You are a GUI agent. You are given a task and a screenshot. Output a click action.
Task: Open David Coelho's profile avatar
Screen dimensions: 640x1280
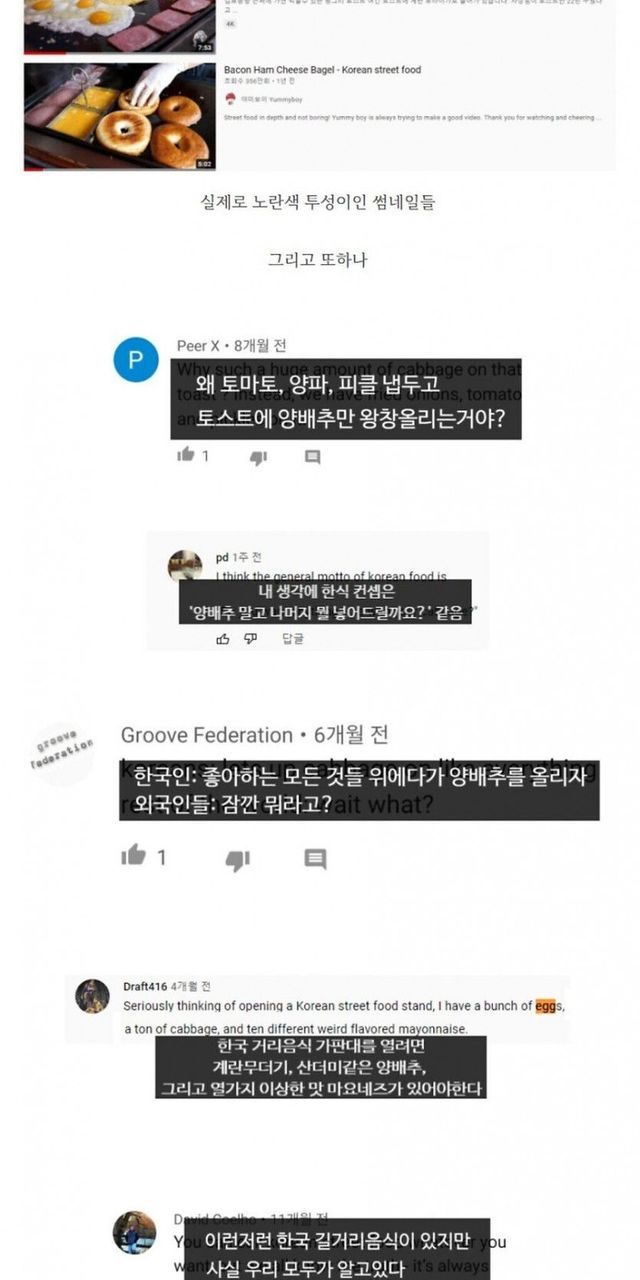tap(134, 1232)
